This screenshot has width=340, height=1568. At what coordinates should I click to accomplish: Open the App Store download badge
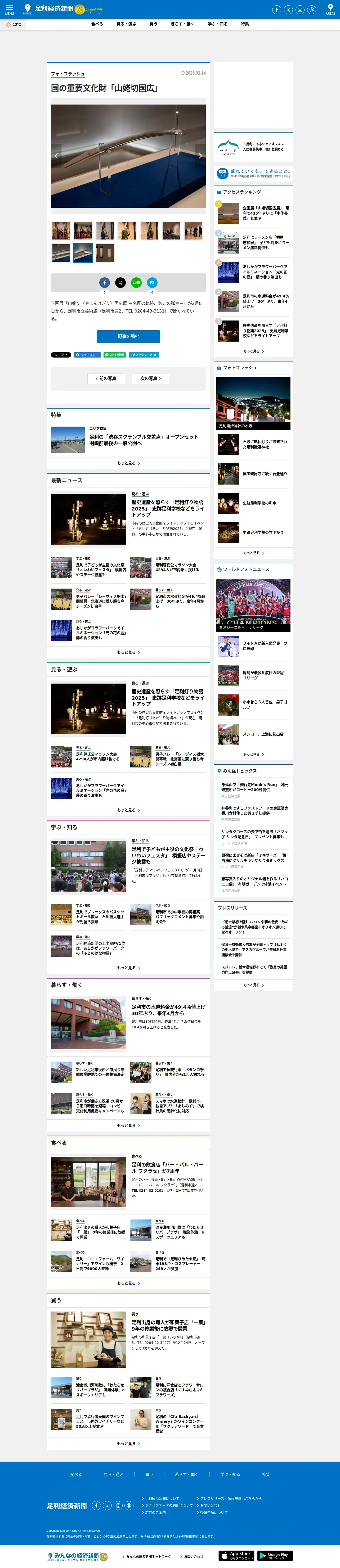(236, 1556)
